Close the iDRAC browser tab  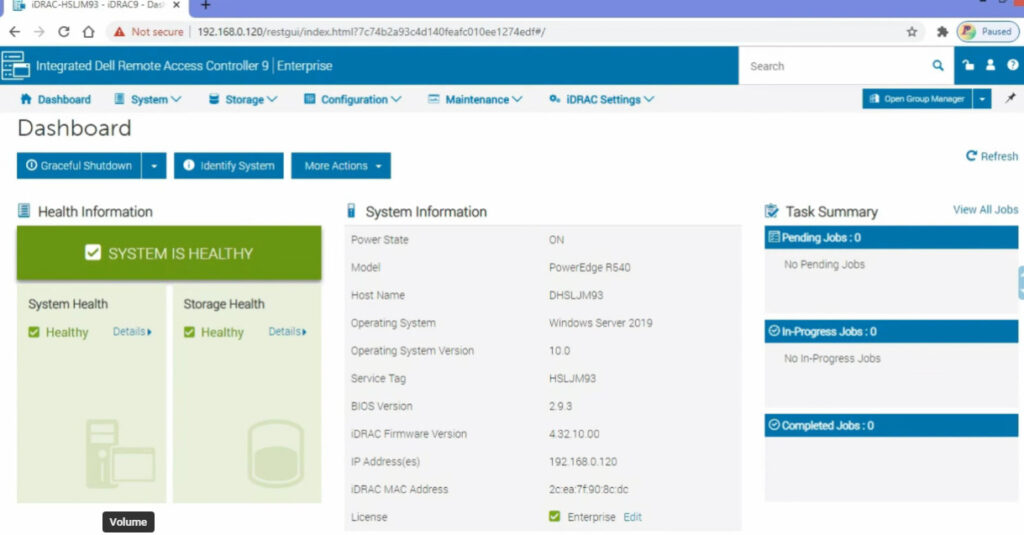tap(176, 5)
